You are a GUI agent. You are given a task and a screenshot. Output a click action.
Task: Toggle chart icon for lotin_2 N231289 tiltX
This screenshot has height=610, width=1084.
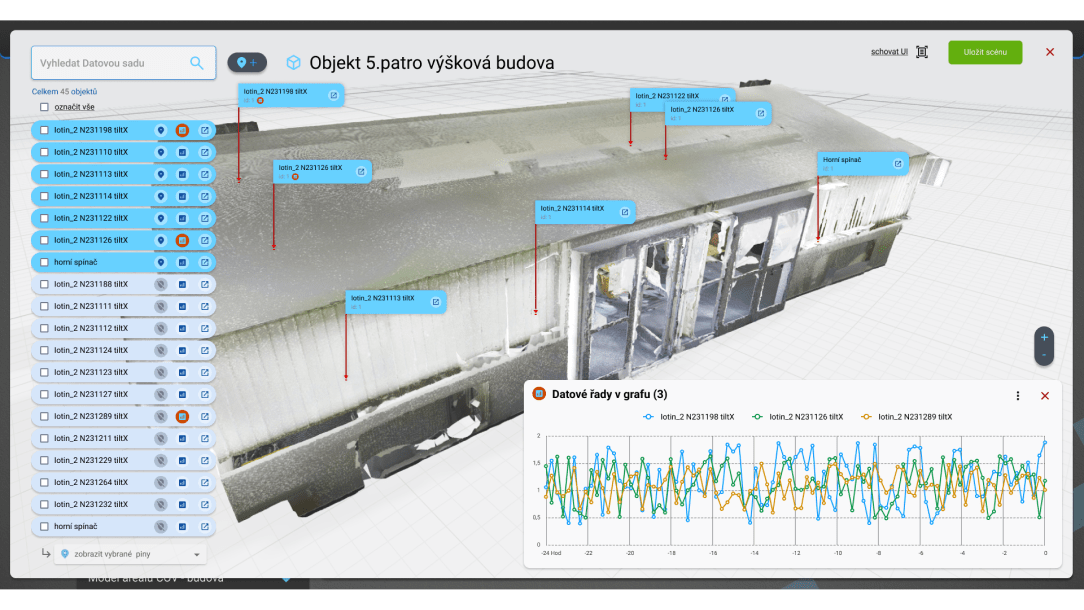(x=182, y=416)
